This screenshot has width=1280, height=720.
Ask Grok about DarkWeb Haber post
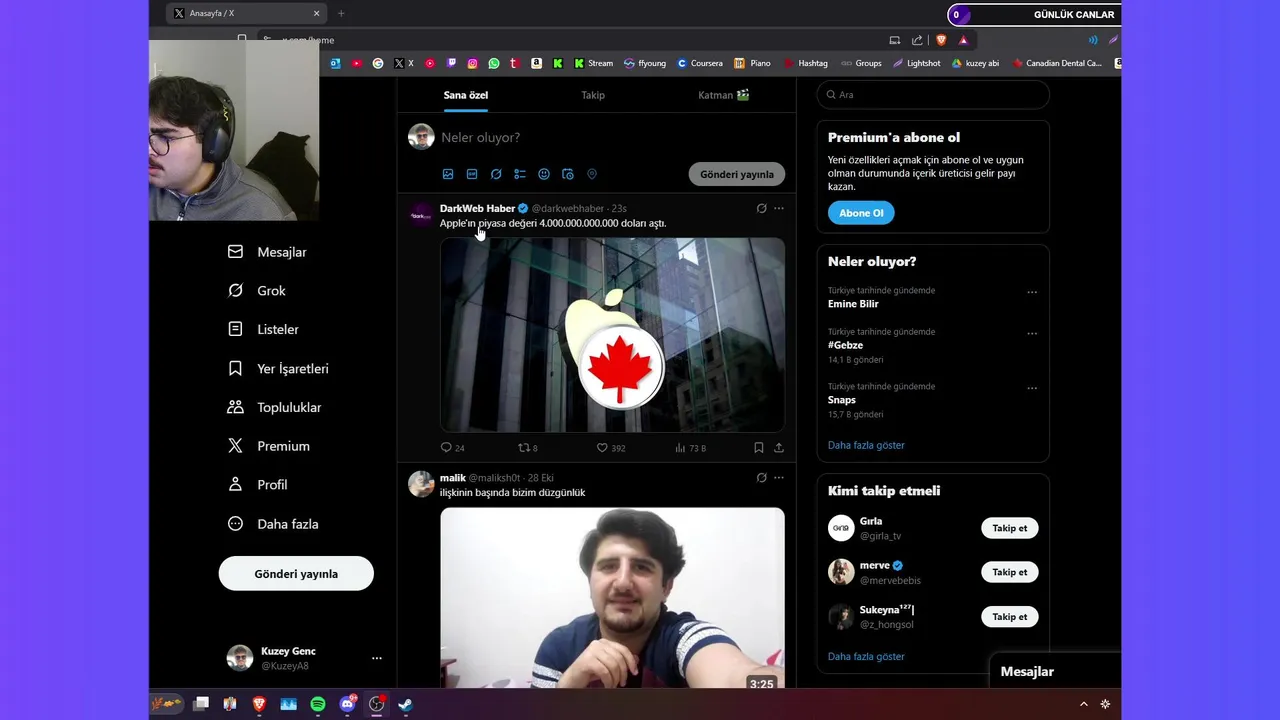761,209
